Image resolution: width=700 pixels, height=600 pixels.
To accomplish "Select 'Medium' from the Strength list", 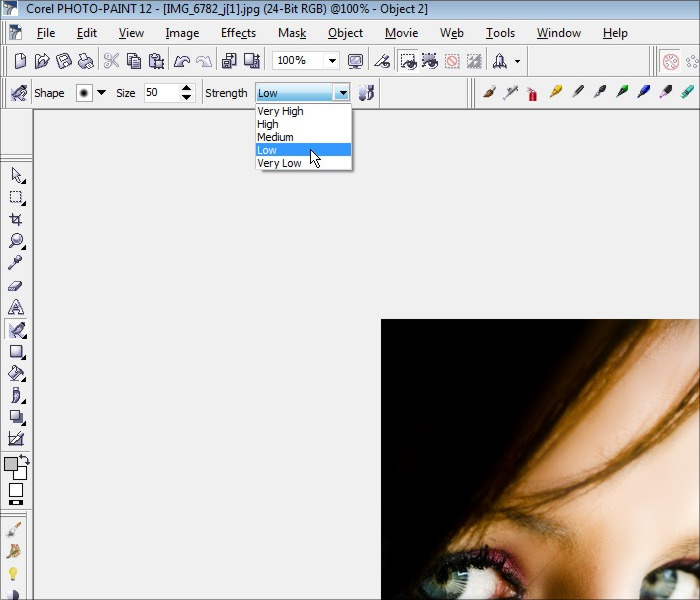I will click(x=275, y=137).
